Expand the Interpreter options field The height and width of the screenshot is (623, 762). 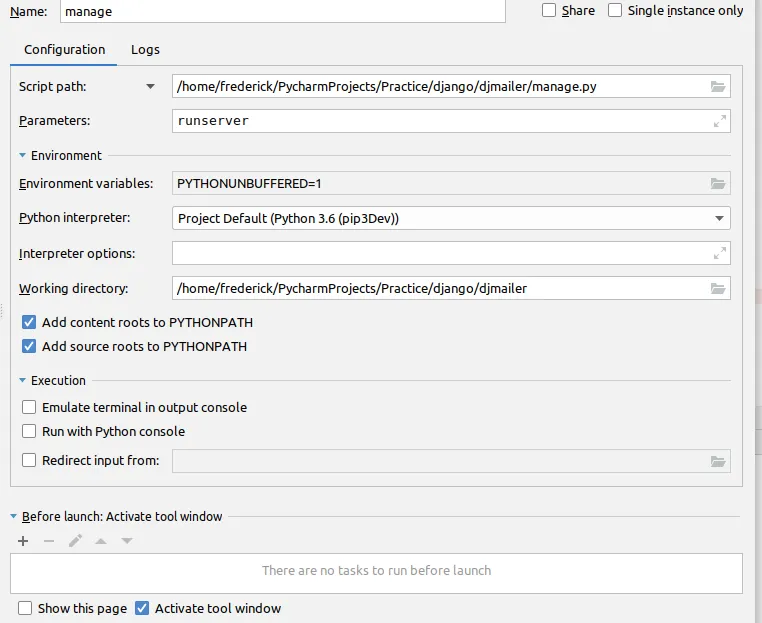click(x=719, y=253)
